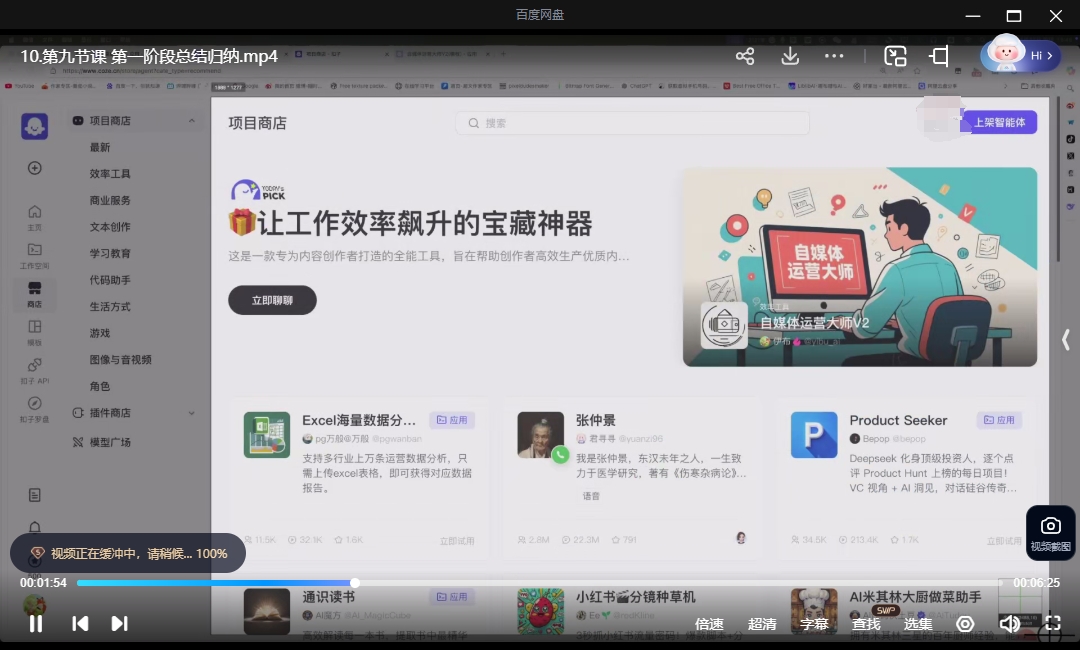1080x650 pixels.
Task: Click the 搜索 search field
Action: click(632, 123)
